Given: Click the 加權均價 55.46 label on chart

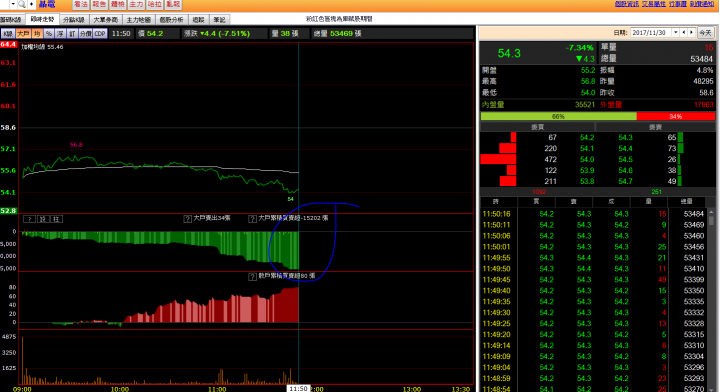Looking at the screenshot, I should pyautogui.click(x=42, y=47).
